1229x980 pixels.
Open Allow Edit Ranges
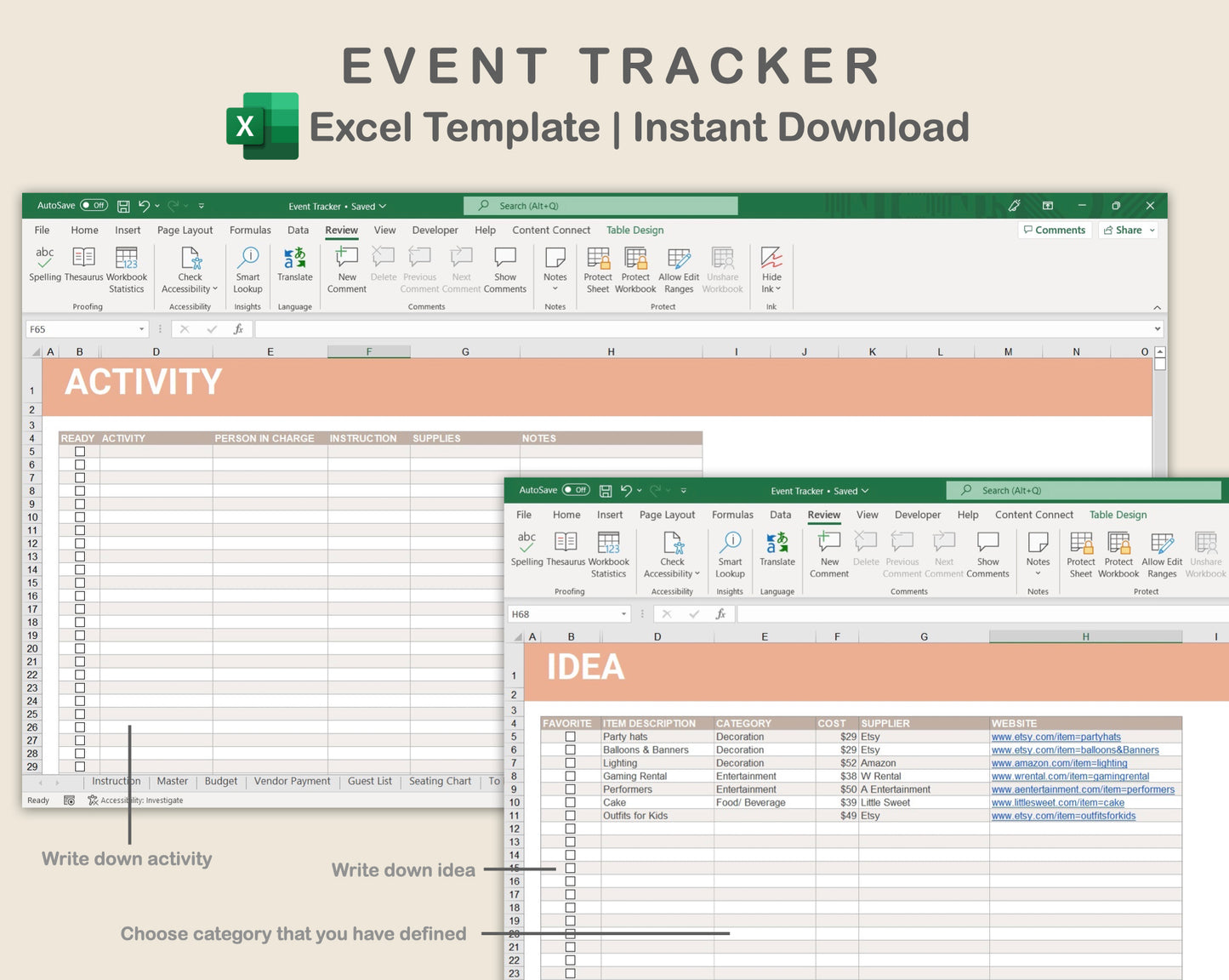coord(679,266)
